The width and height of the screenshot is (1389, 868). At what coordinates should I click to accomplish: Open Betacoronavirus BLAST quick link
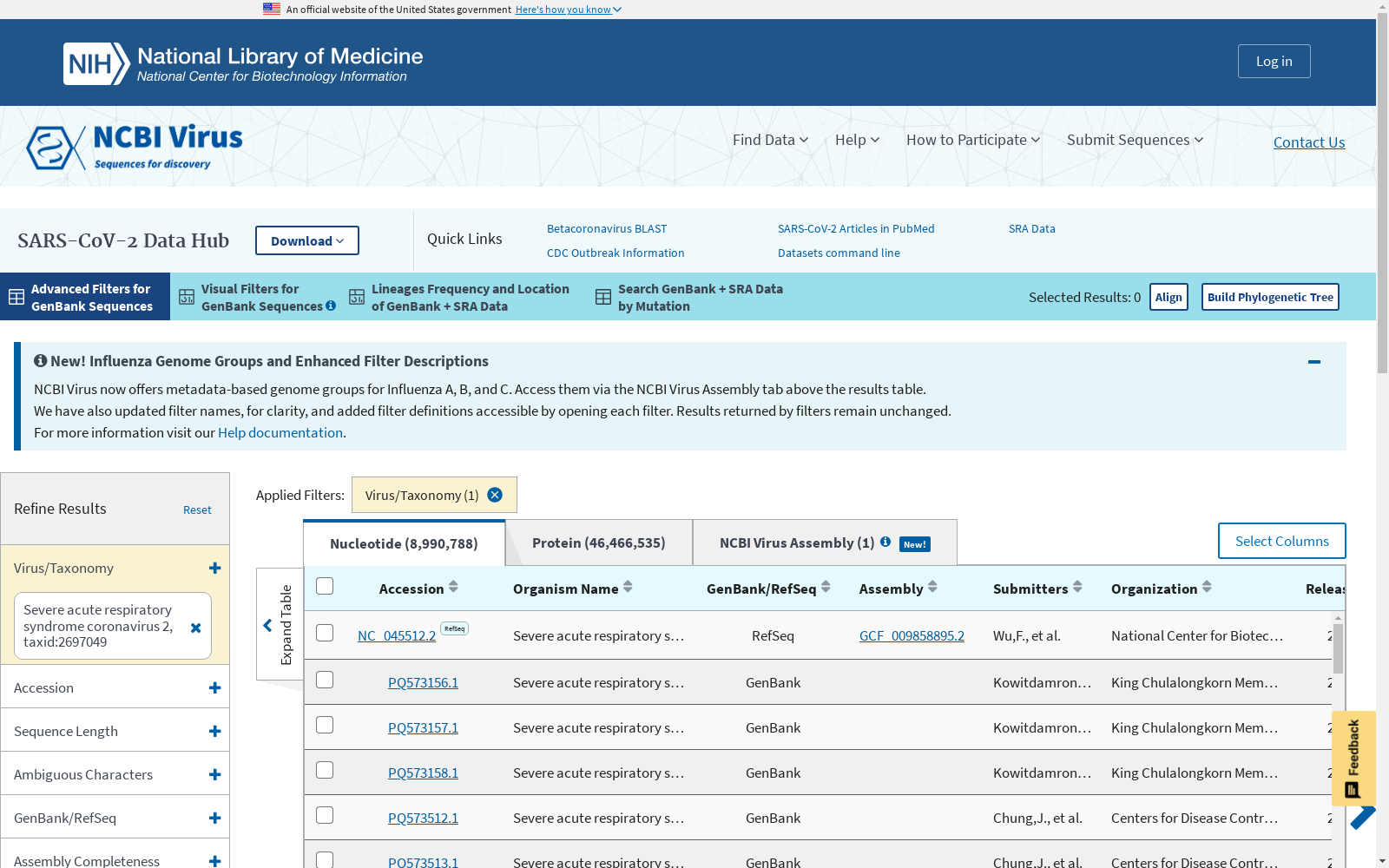pyautogui.click(x=607, y=228)
